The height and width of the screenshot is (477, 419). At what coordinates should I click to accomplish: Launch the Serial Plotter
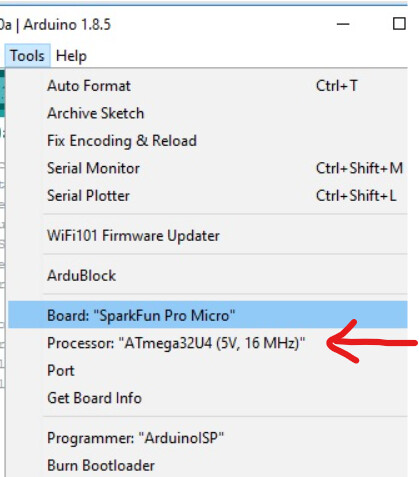coord(207,195)
